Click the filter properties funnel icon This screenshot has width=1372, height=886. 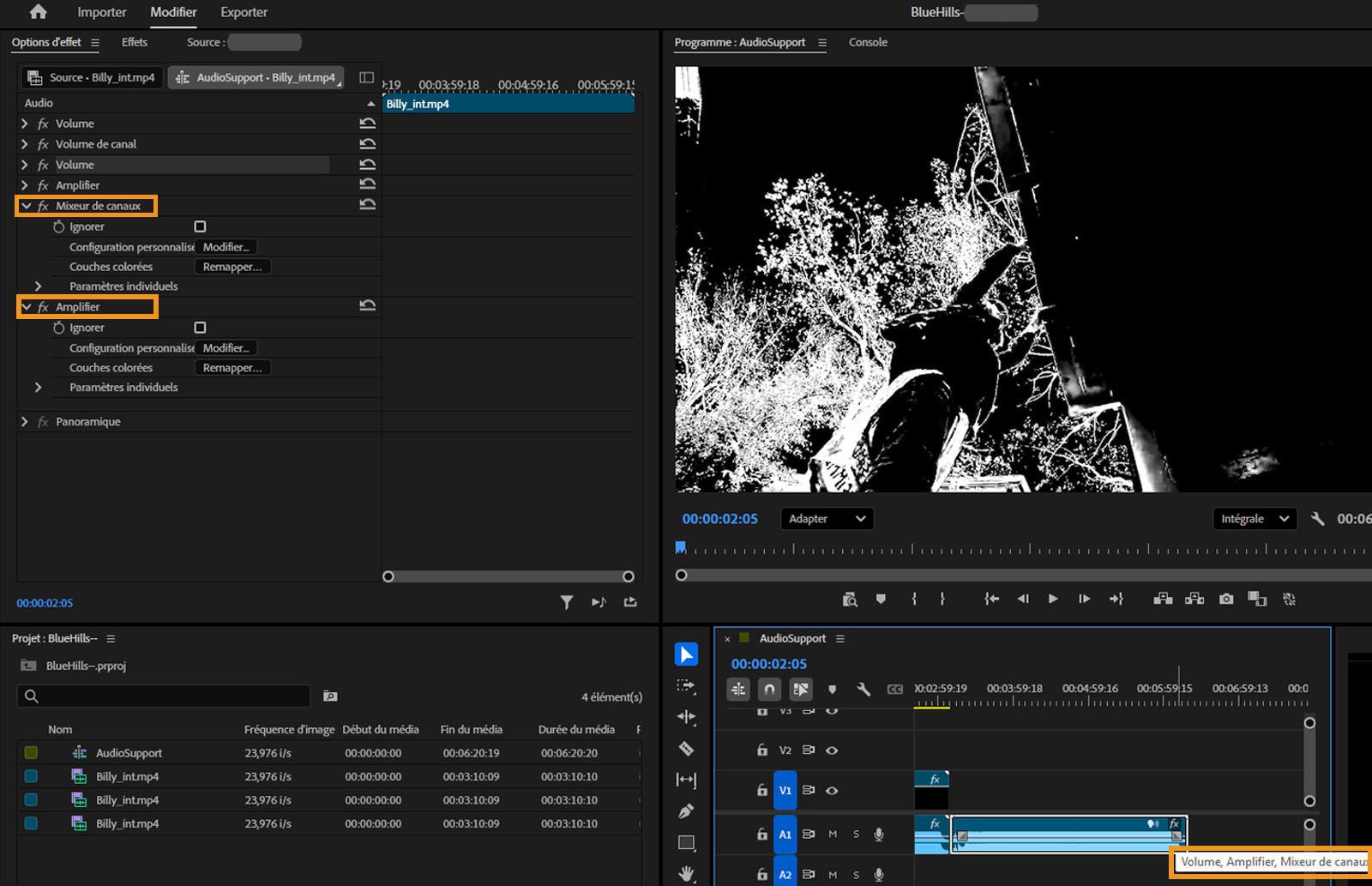[x=567, y=602]
